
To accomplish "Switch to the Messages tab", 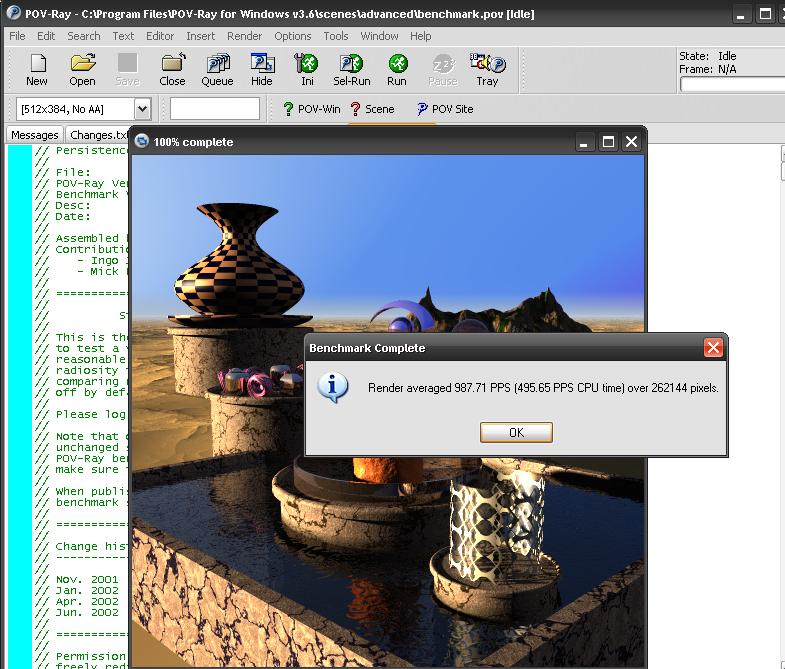I will (35, 135).
